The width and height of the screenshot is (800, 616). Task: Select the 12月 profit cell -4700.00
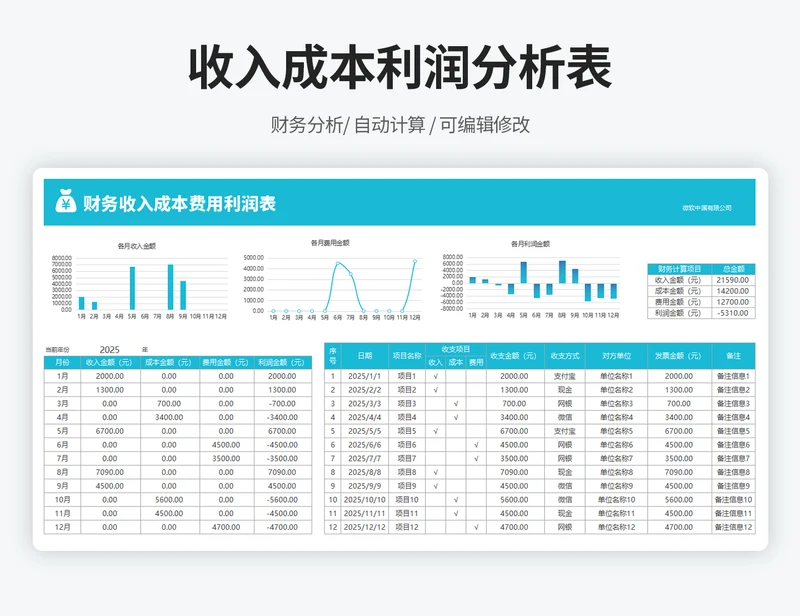pos(282,527)
